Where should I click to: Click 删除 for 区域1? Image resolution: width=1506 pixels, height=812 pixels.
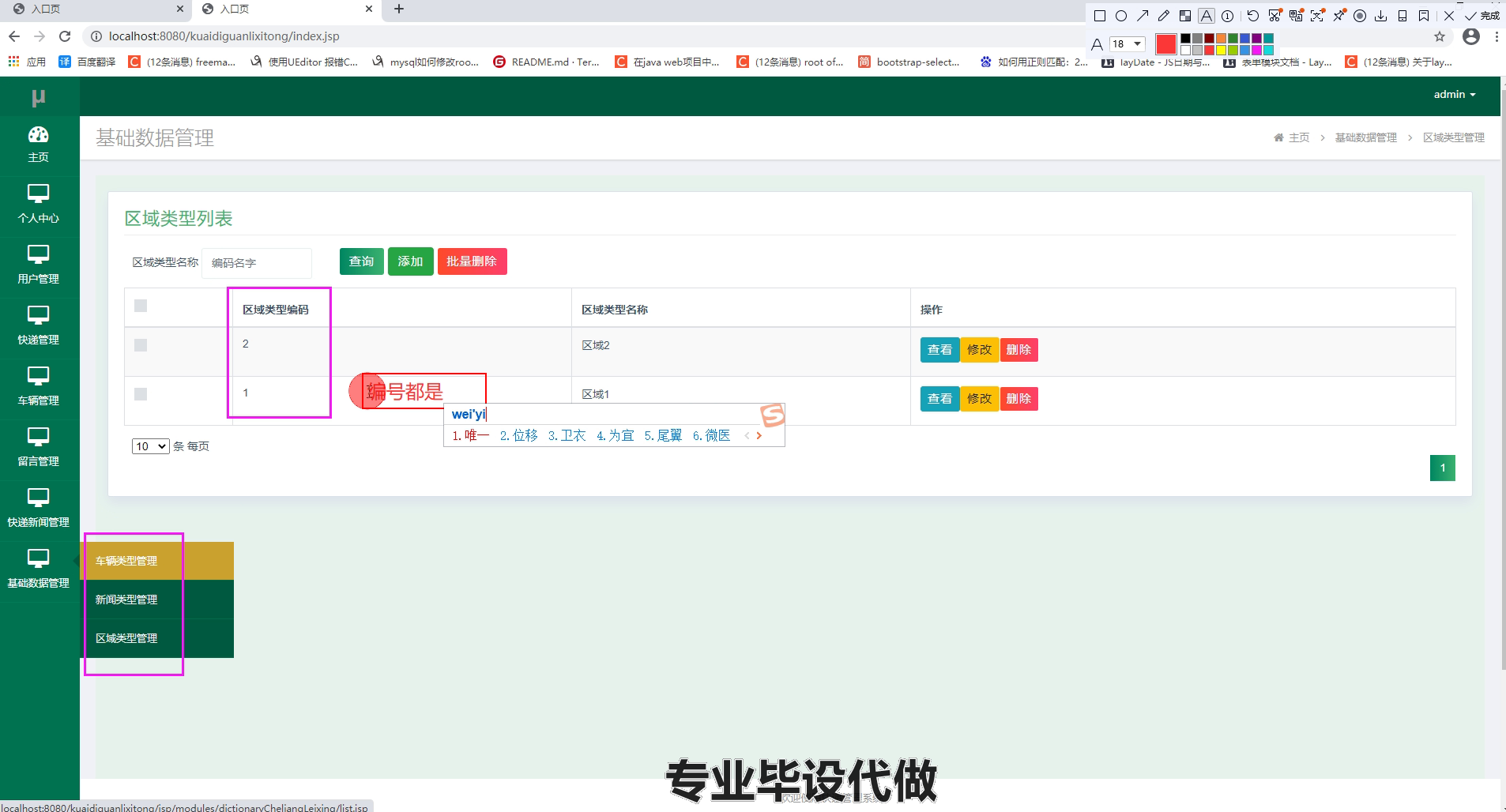[x=1018, y=399]
